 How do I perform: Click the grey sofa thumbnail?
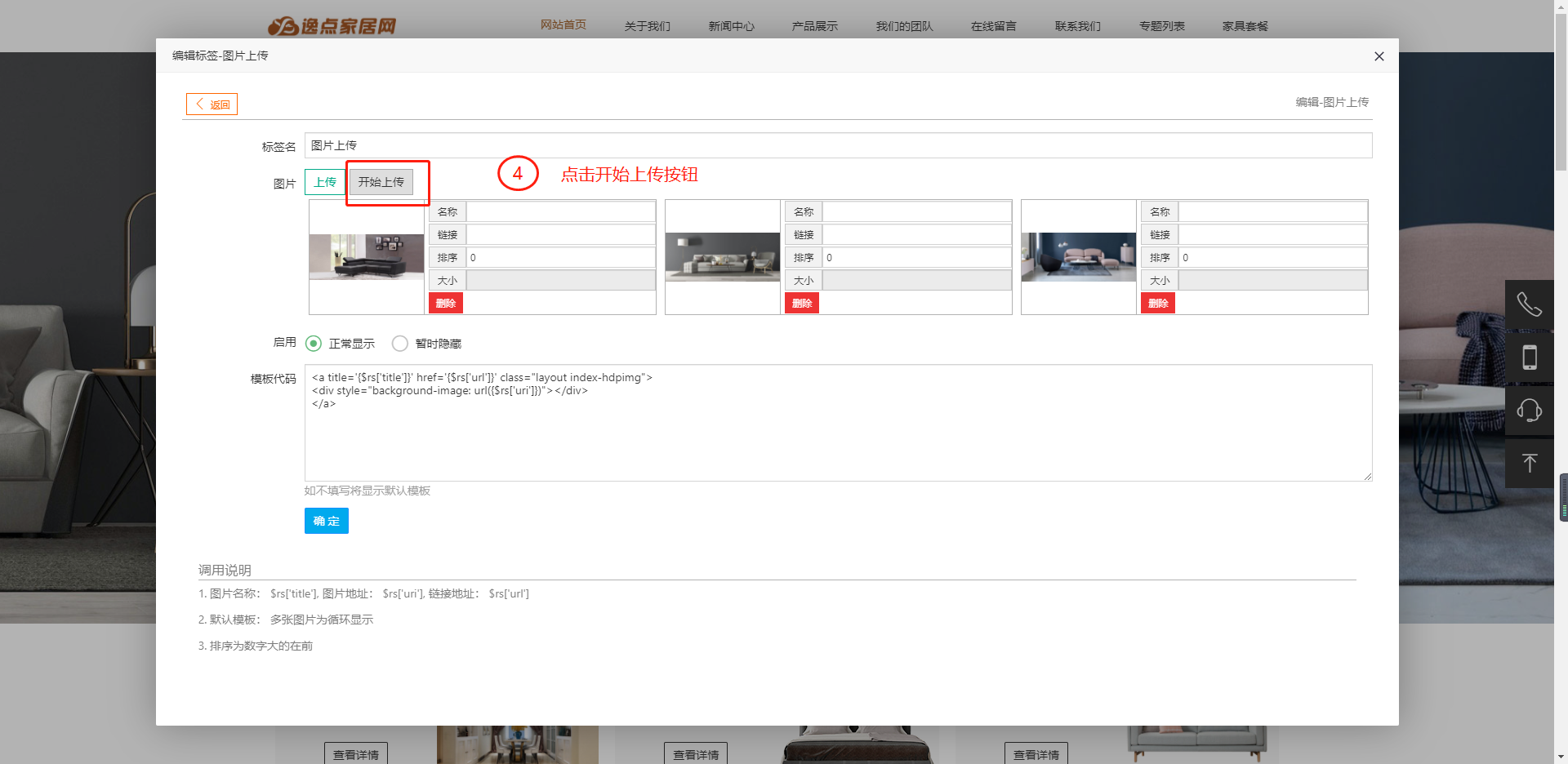click(723, 257)
